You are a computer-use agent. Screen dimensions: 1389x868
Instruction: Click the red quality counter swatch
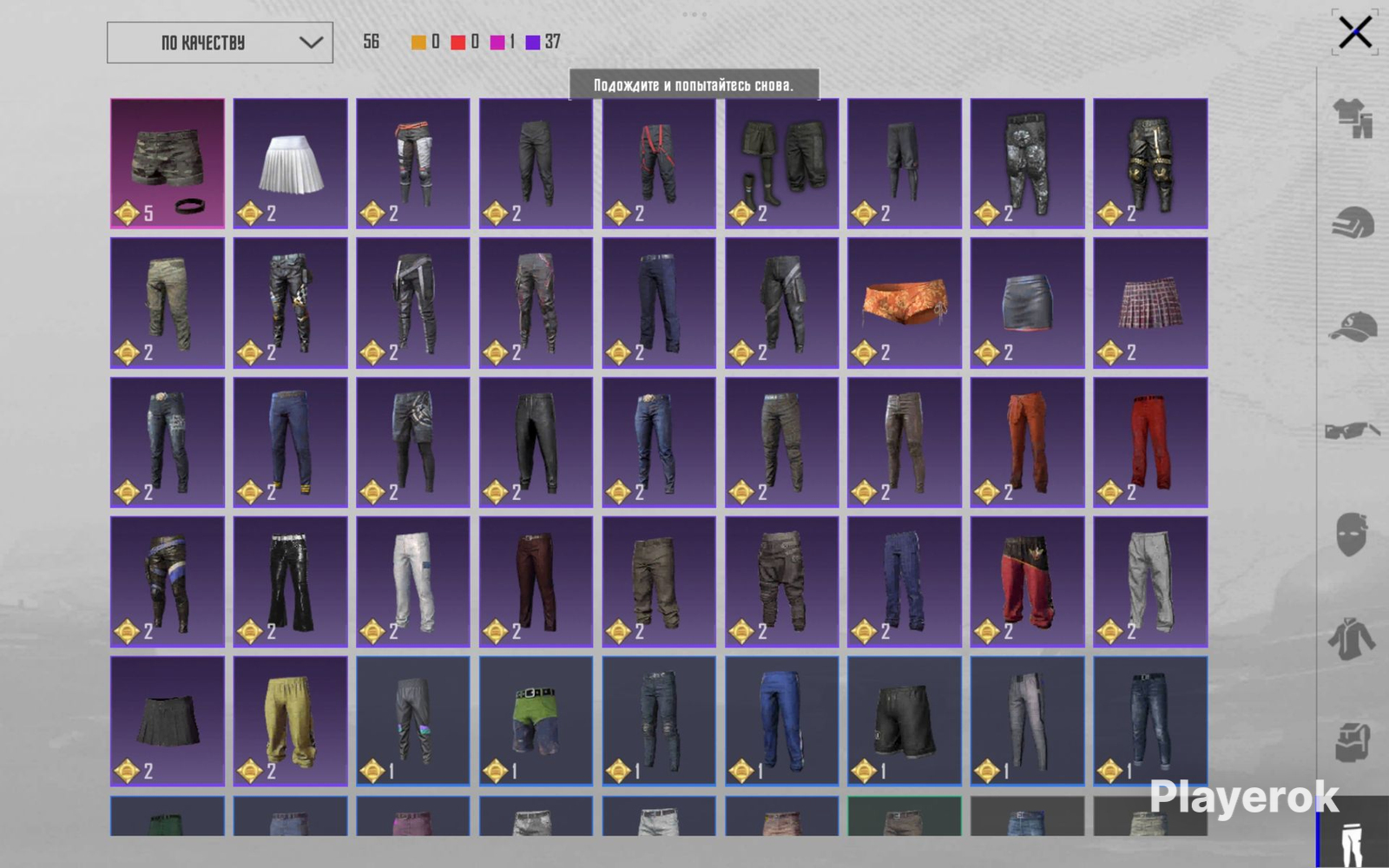click(x=458, y=42)
